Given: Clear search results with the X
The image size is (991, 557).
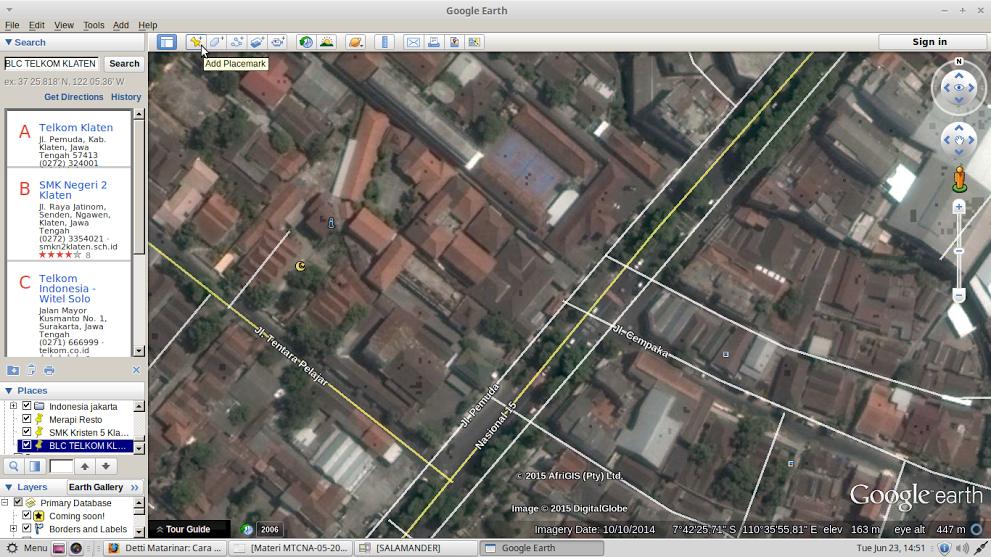Looking at the screenshot, I should pos(136,370).
